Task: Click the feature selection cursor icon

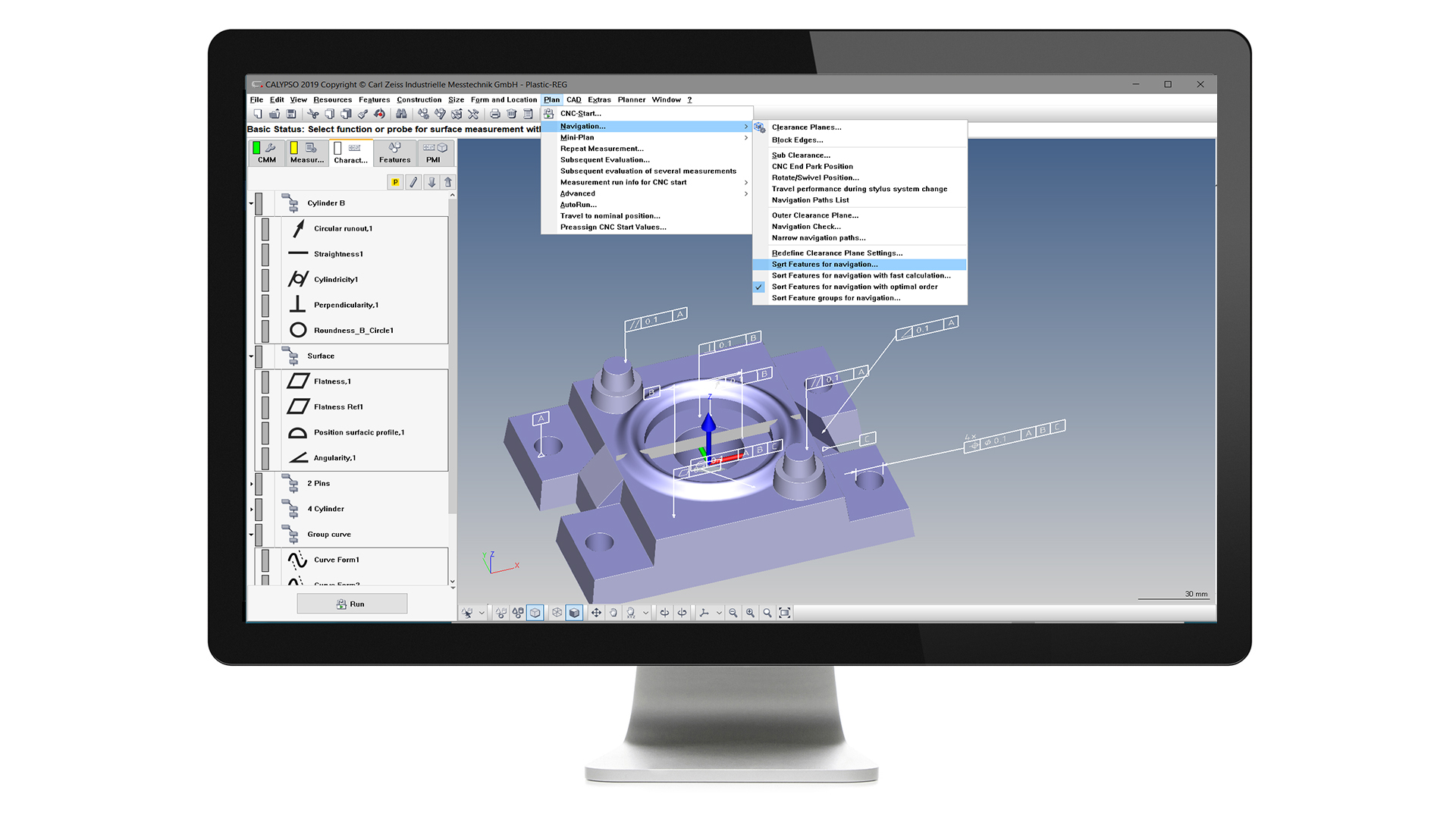Action: click(x=467, y=613)
